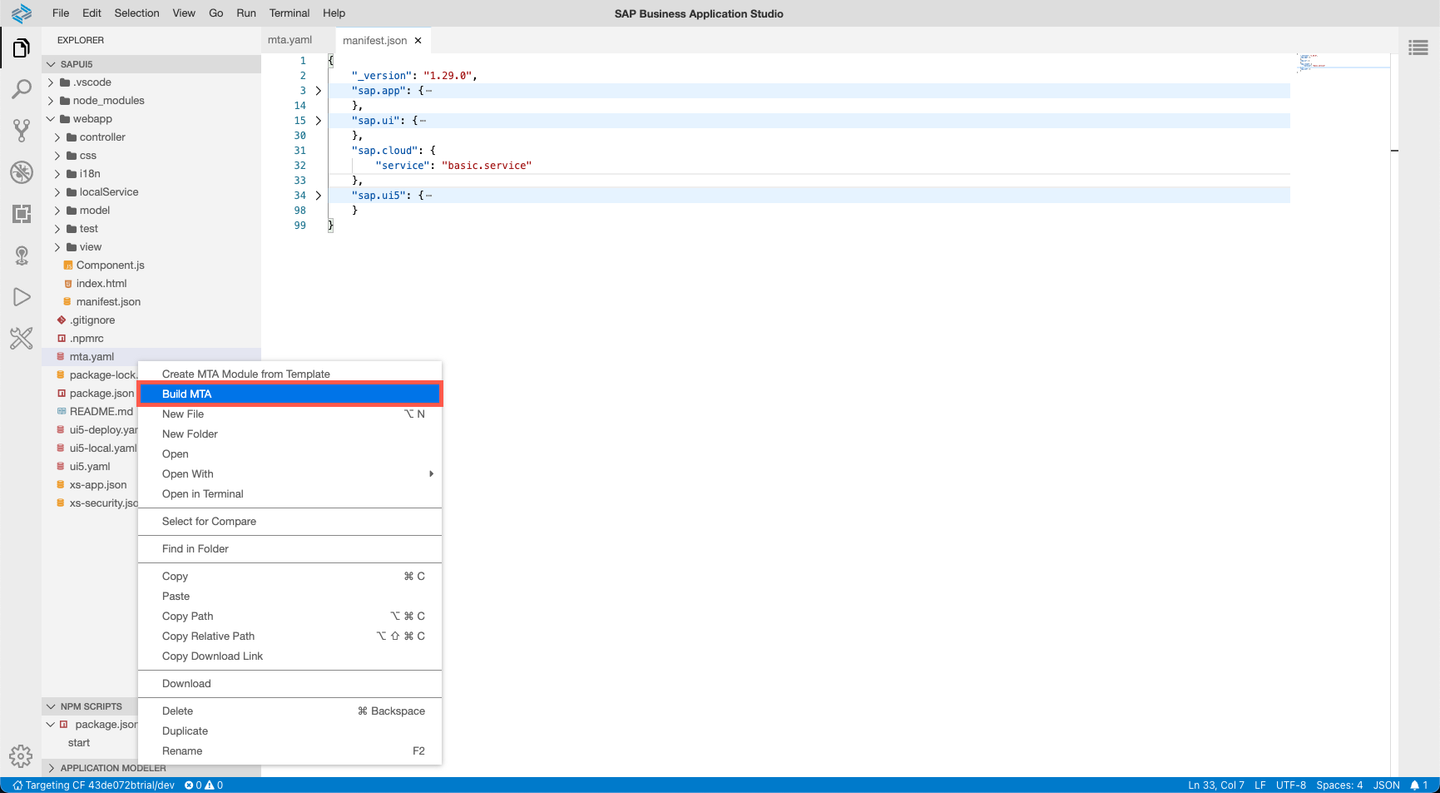Image resolution: width=1440 pixels, height=793 pixels.
Task: Click Find in Folder in context menu
Action: [x=290, y=549]
